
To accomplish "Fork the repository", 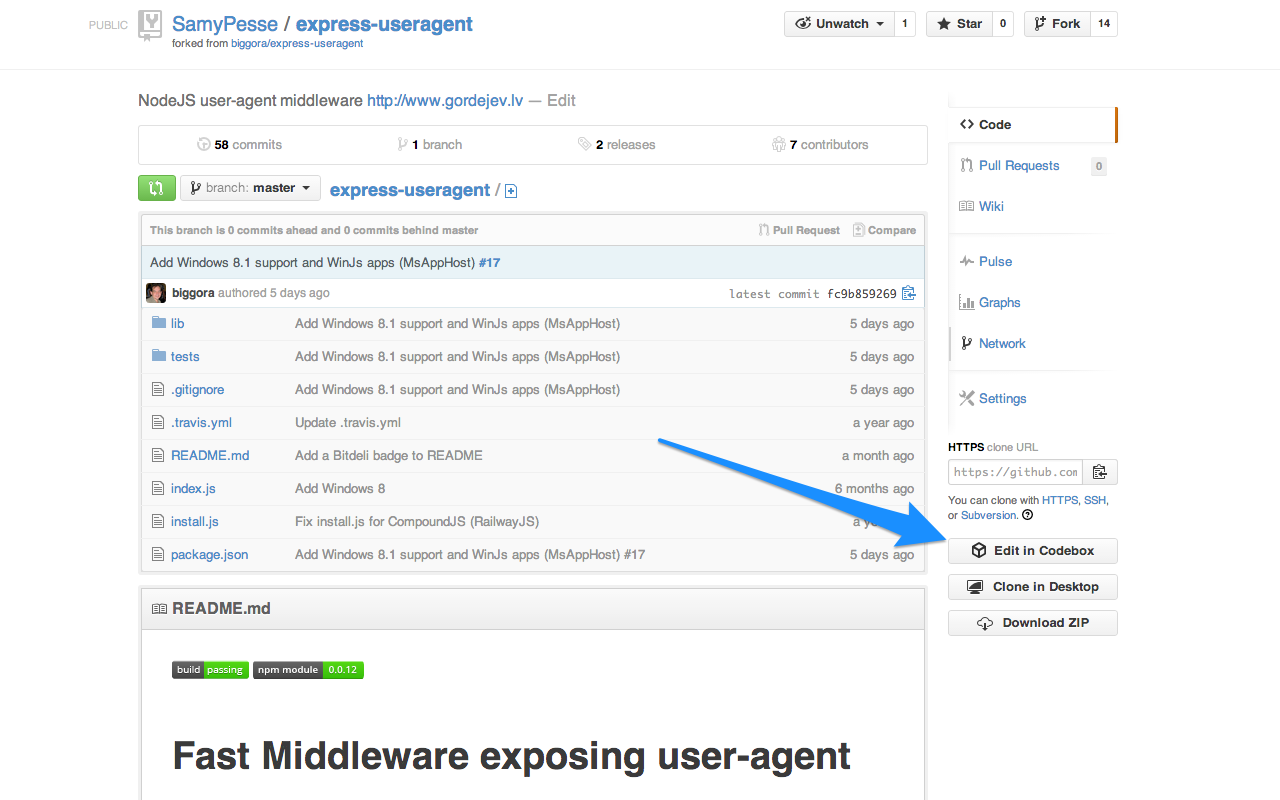I will pos(1056,22).
